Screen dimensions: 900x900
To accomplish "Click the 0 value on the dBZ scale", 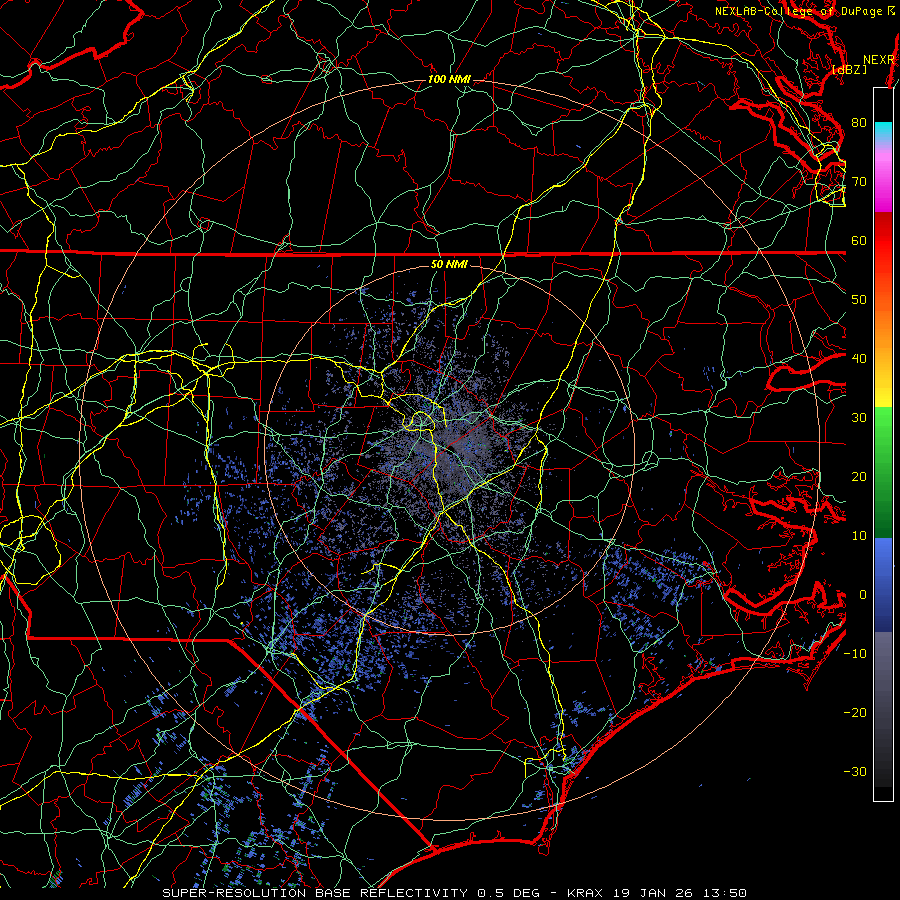I will pos(863,595).
